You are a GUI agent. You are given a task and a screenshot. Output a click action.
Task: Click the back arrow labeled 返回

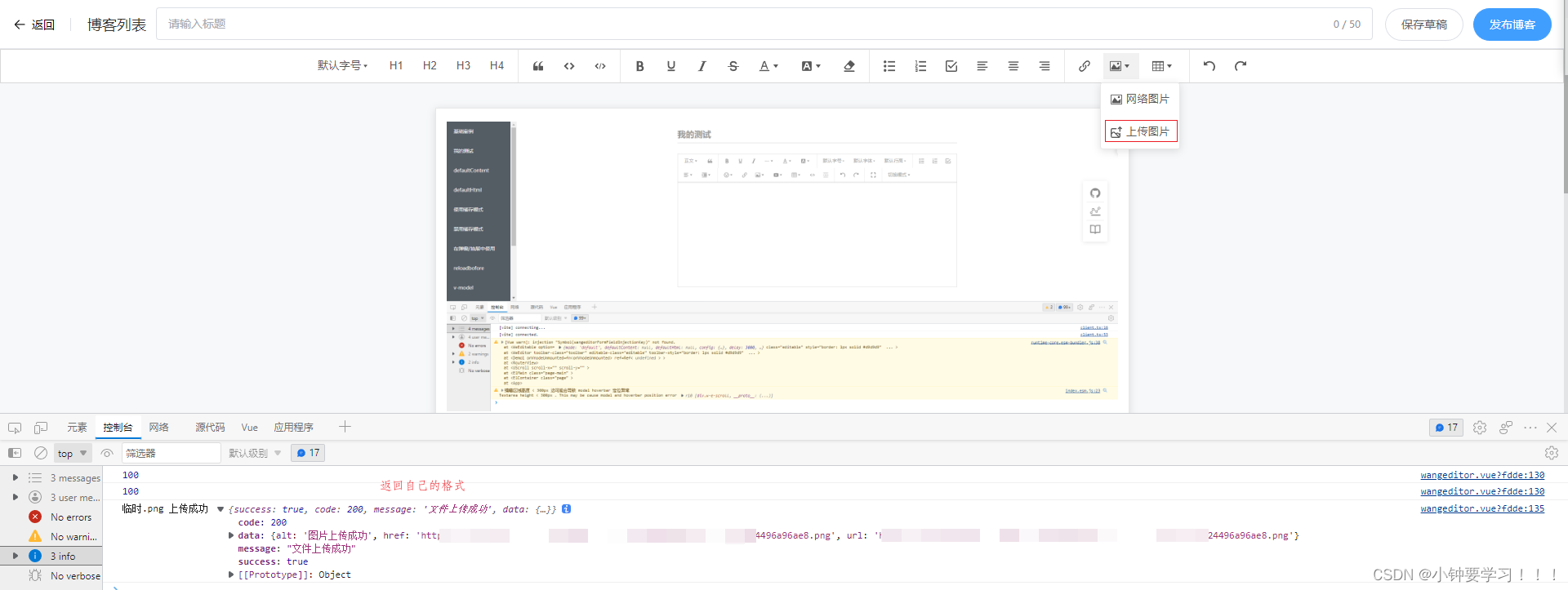tap(34, 24)
